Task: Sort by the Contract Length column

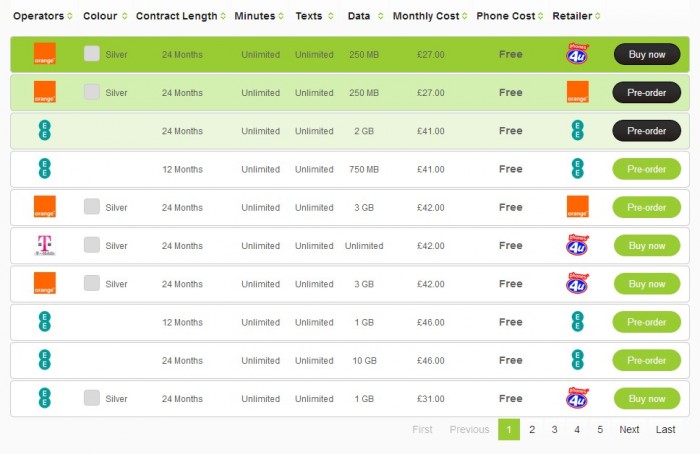Action: pos(180,16)
